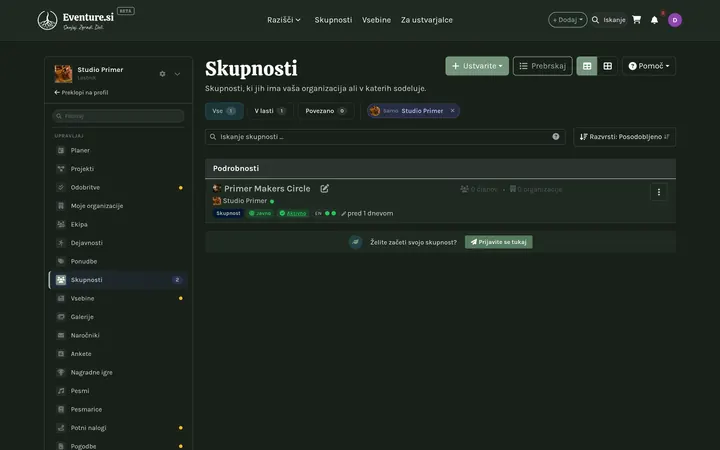
Task: Click the Aktivno status badge
Action: pos(292,213)
